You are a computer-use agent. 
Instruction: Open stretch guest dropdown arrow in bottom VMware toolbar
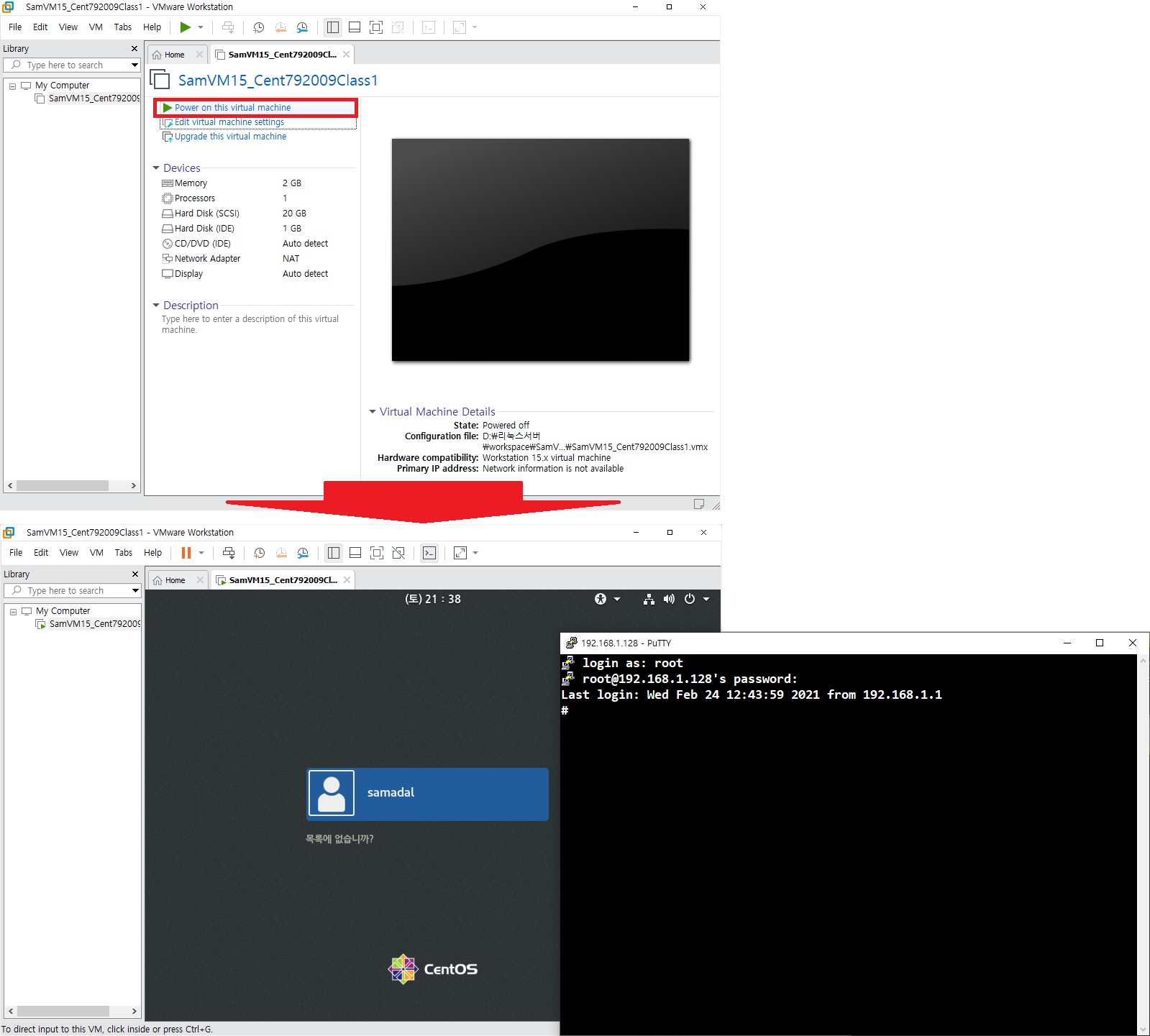click(x=475, y=553)
